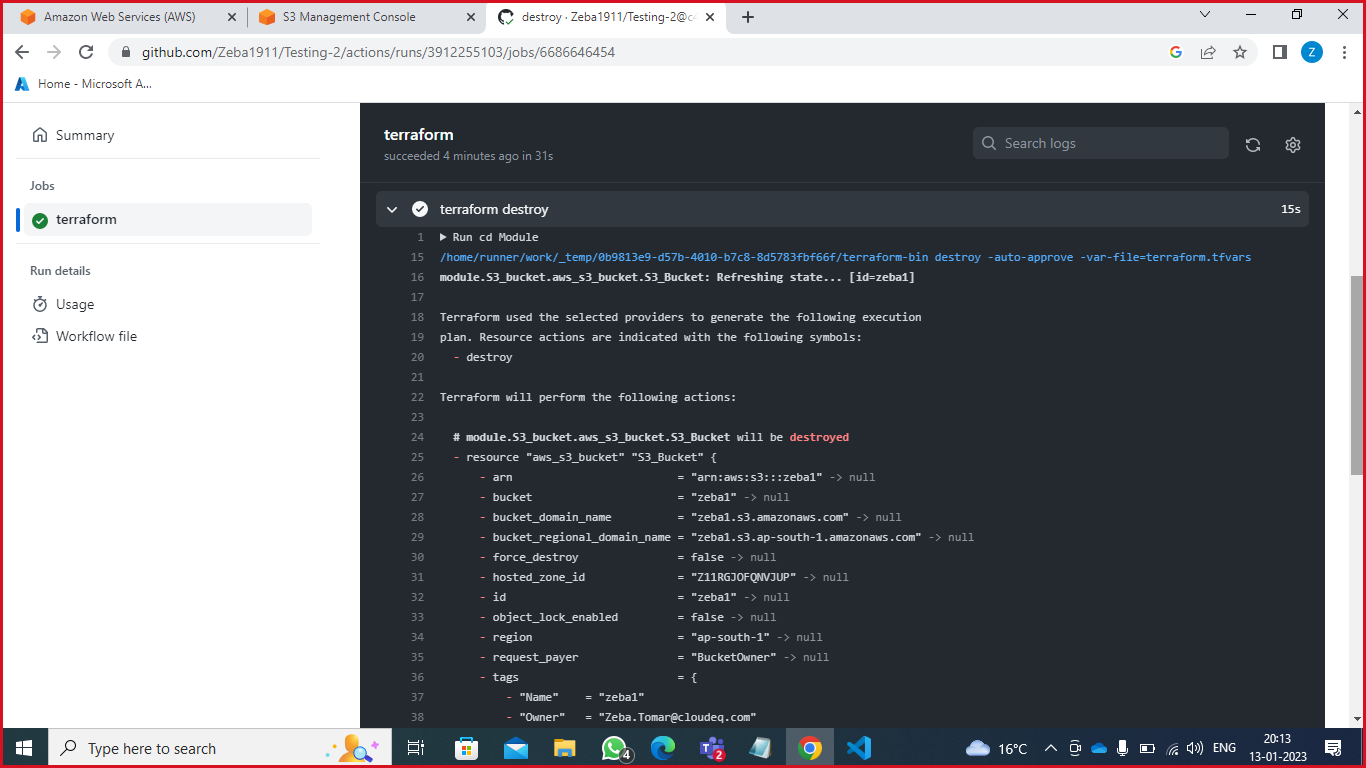
Task: Open Microsoft Edge from taskbar
Action: tap(663, 748)
